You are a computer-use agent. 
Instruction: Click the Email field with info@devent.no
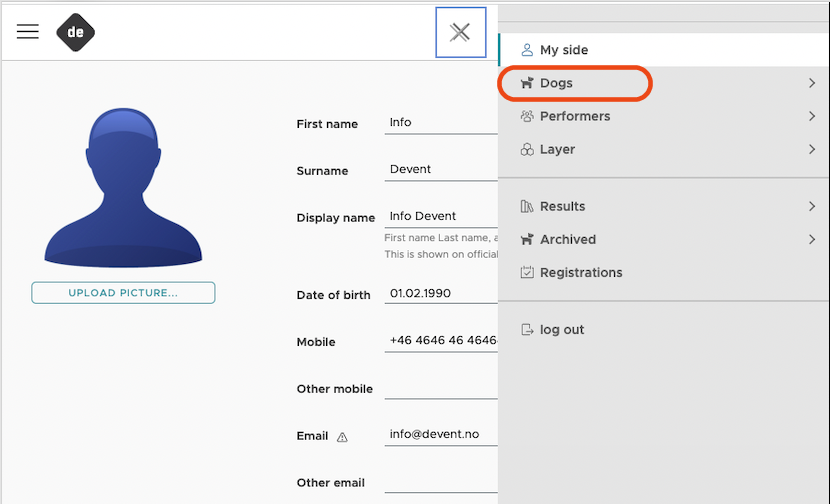(x=441, y=435)
